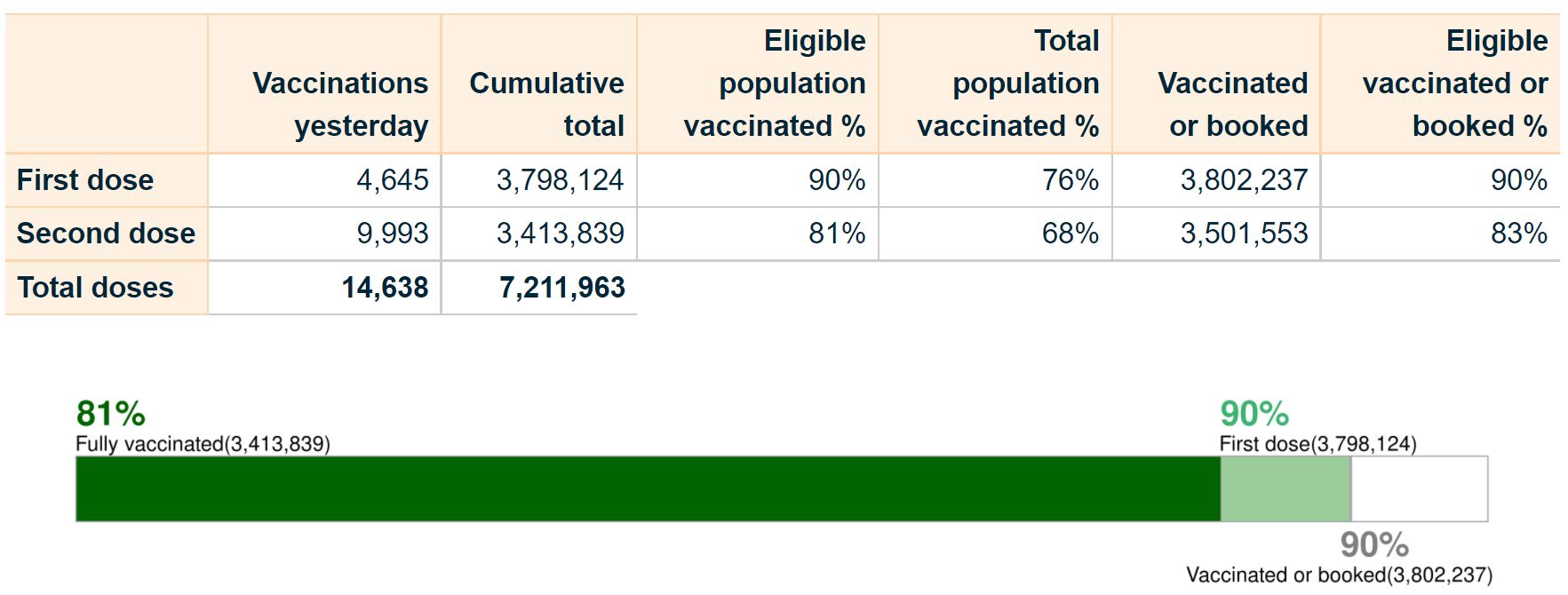The width and height of the screenshot is (1568, 595).
Task: Click the Fully vaccinated(3,413,839) label above the bar
Action: (203, 444)
